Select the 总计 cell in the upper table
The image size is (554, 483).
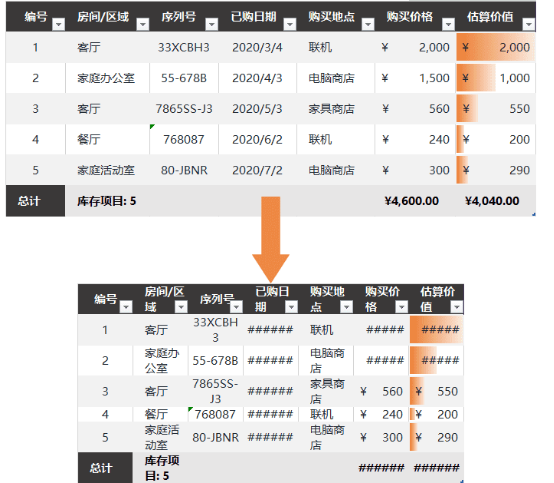pos(35,201)
